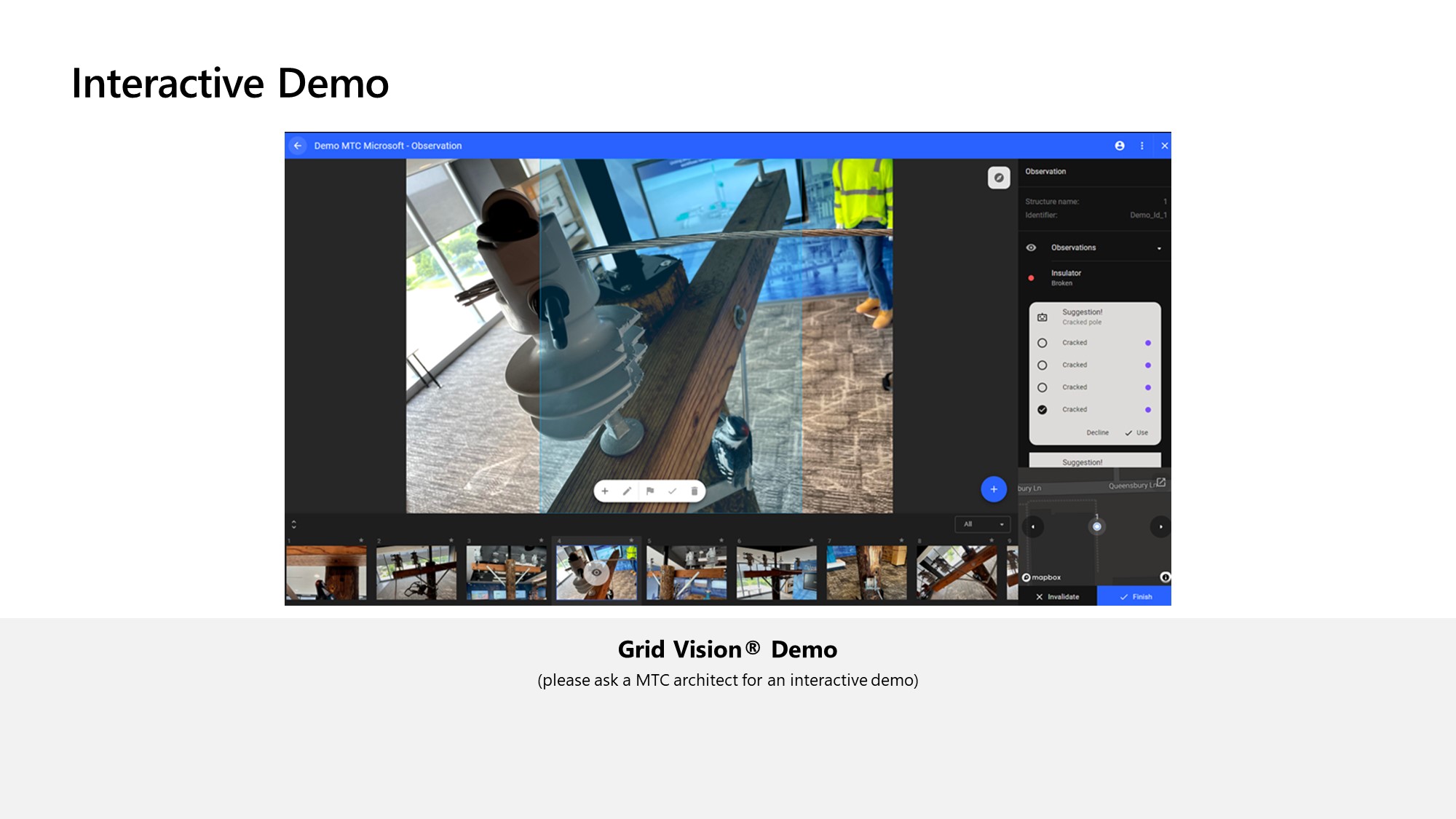Click the back arrow in header
The image size is (1456, 819).
click(x=298, y=146)
